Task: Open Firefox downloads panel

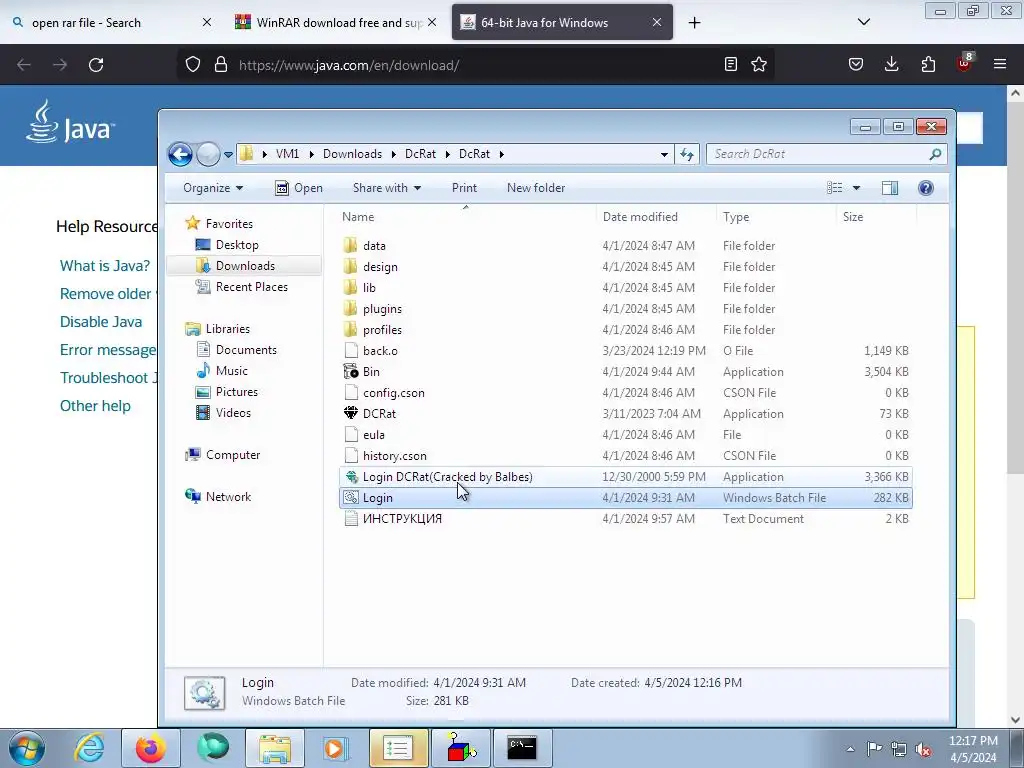Action: [891, 64]
